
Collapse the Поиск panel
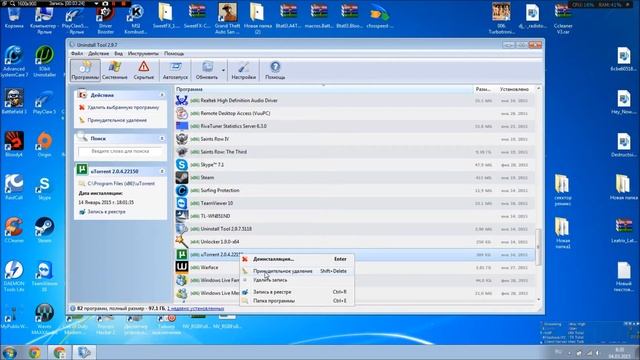click(162, 139)
